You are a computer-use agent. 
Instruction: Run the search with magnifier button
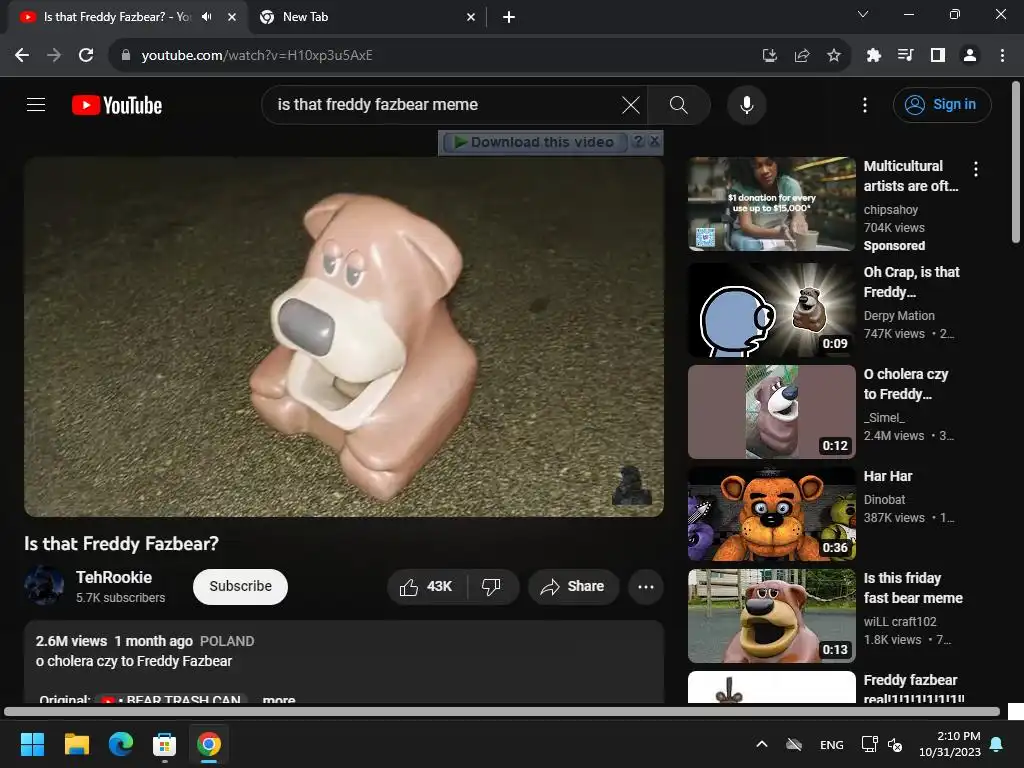point(679,104)
